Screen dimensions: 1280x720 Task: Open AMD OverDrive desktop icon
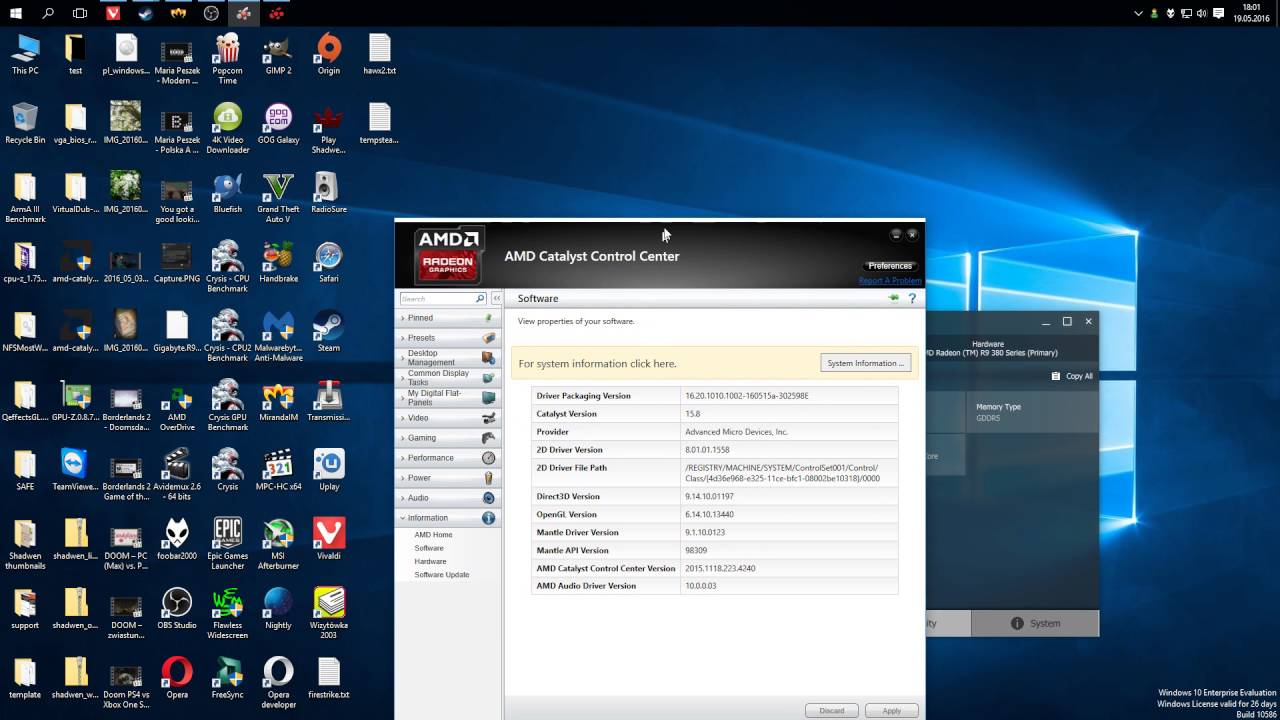[x=177, y=406]
